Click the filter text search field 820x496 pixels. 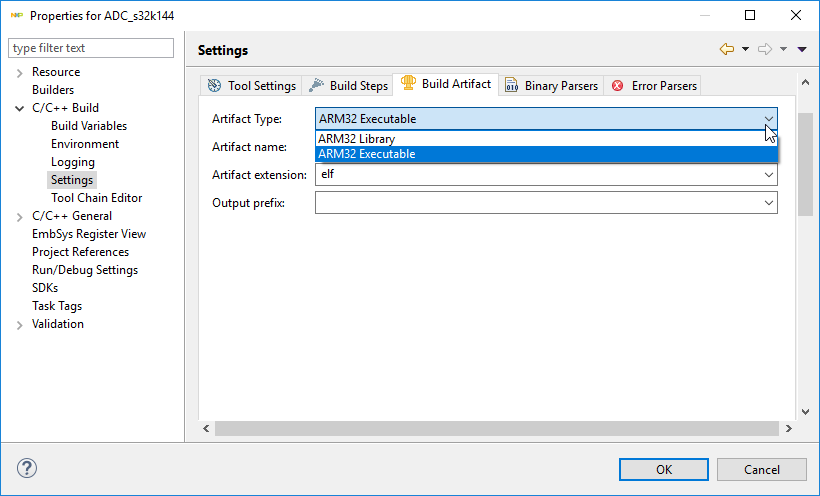point(91,48)
